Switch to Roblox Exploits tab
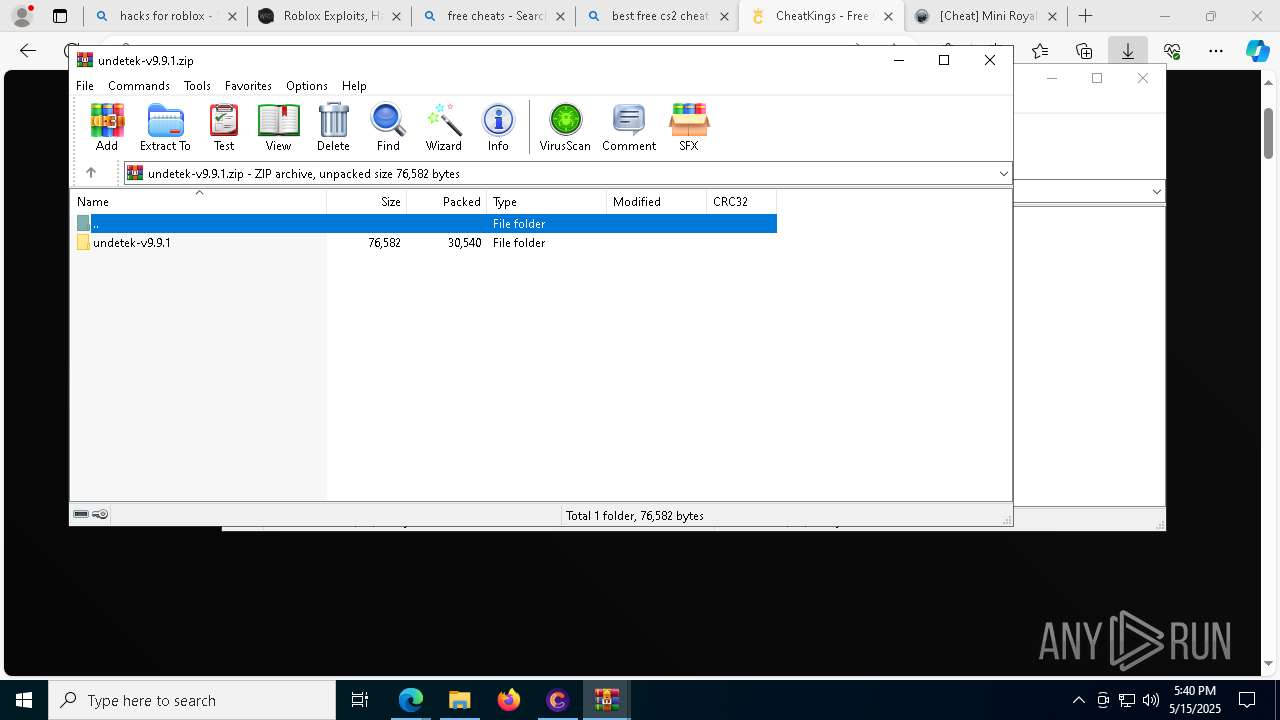 pos(329,16)
